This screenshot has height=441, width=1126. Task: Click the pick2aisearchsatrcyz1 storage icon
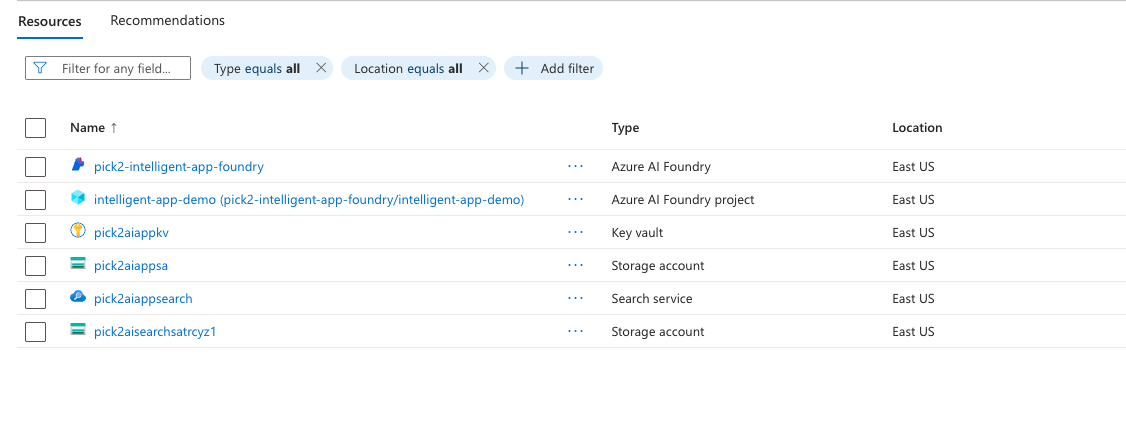pos(78,331)
